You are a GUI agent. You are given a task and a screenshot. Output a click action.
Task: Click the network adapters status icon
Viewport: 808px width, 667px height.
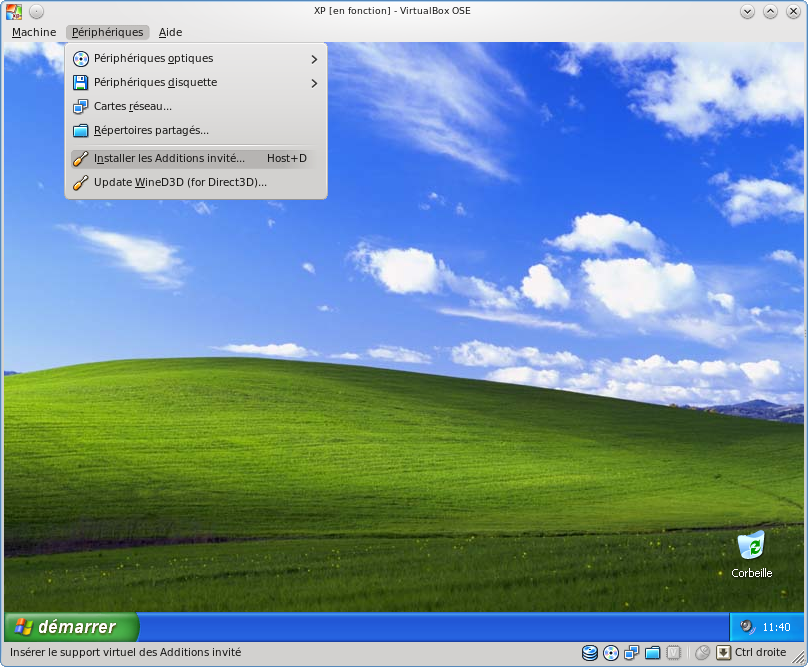(632, 653)
